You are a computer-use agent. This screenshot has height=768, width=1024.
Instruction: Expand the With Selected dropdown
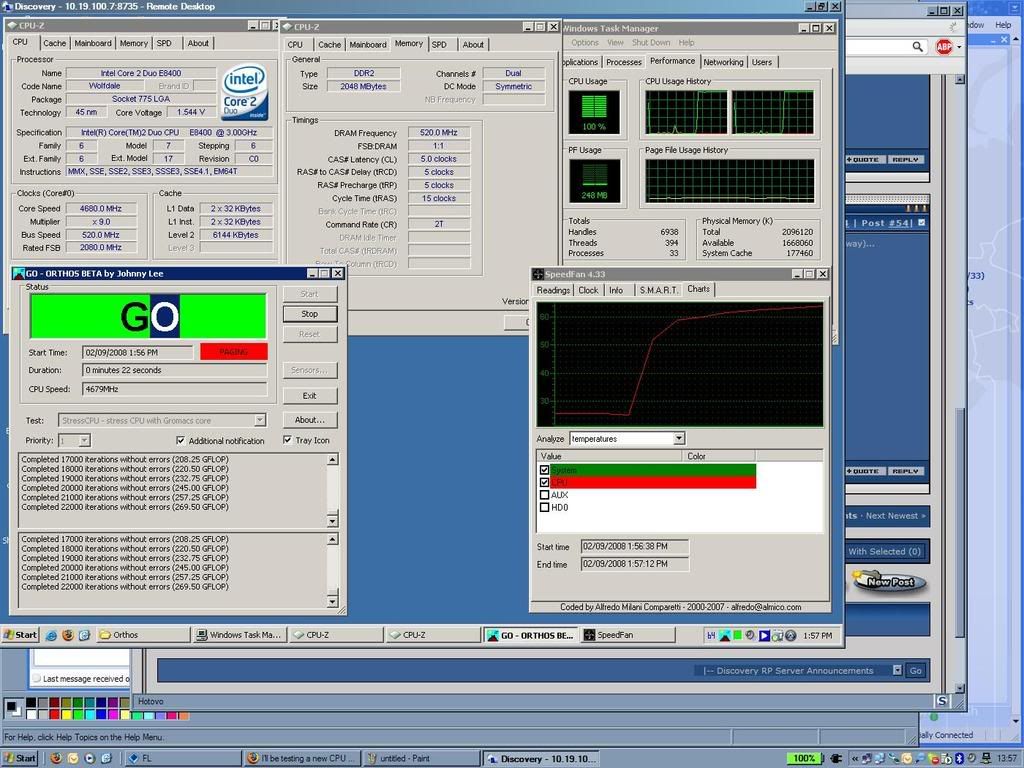[x=885, y=551]
